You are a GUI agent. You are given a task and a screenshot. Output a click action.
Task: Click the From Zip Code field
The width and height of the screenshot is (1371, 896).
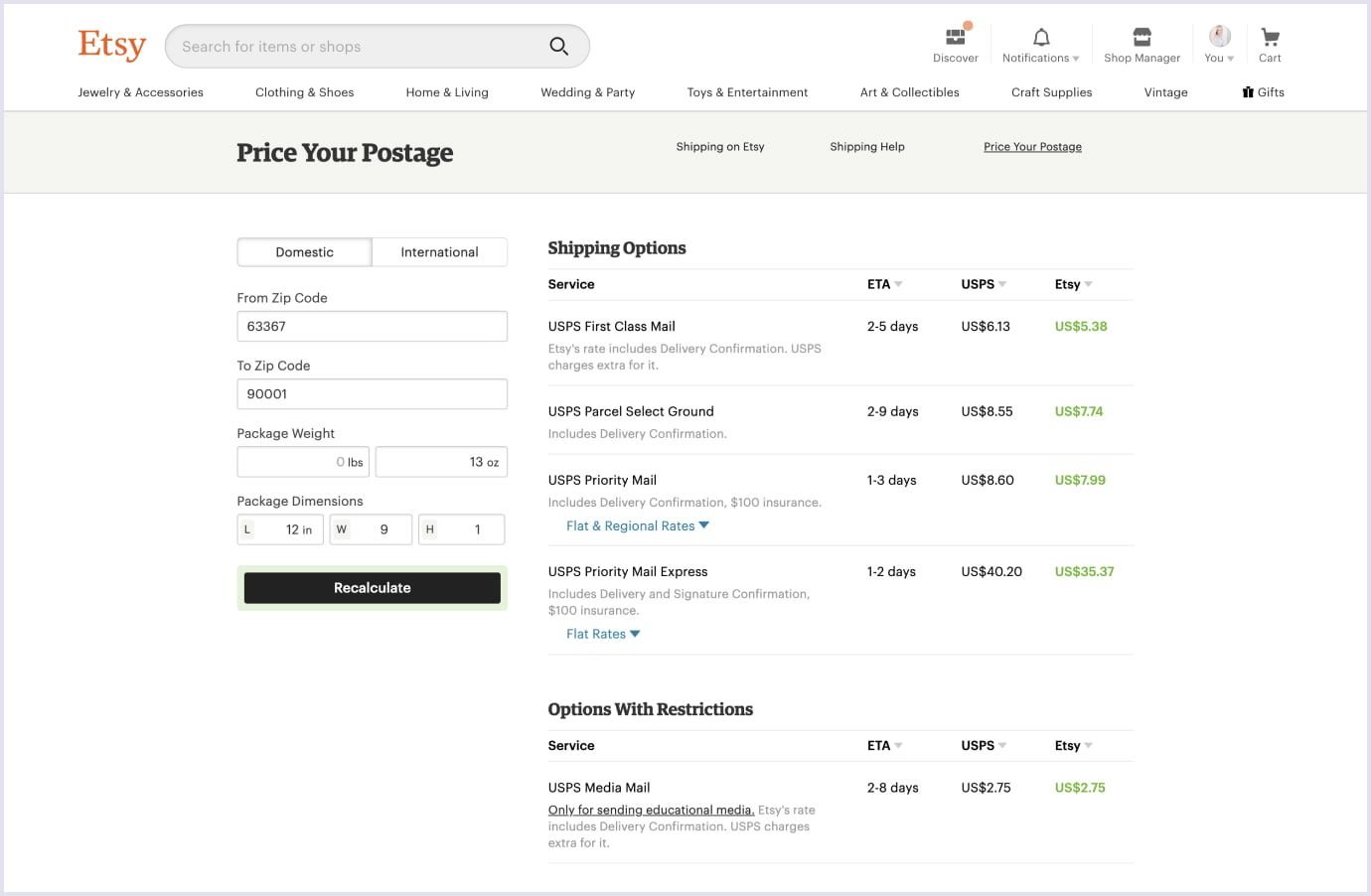pos(372,327)
